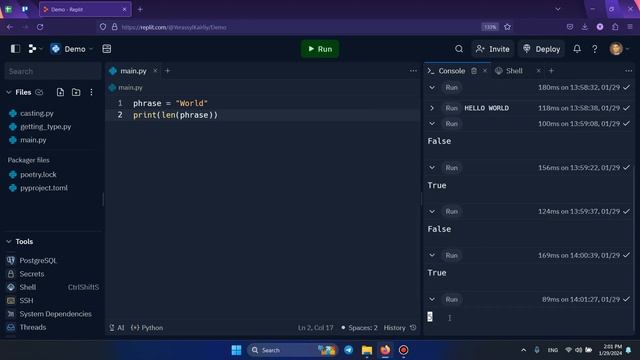Click the Windows taskbar Search box
Screen dimensions: 640x360
coord(292,350)
